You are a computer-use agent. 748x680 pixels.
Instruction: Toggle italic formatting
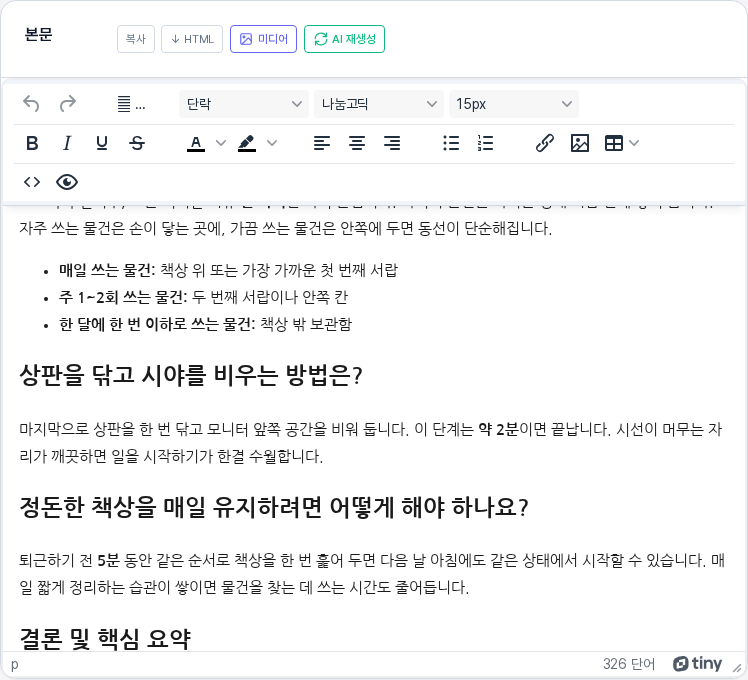click(x=67, y=143)
